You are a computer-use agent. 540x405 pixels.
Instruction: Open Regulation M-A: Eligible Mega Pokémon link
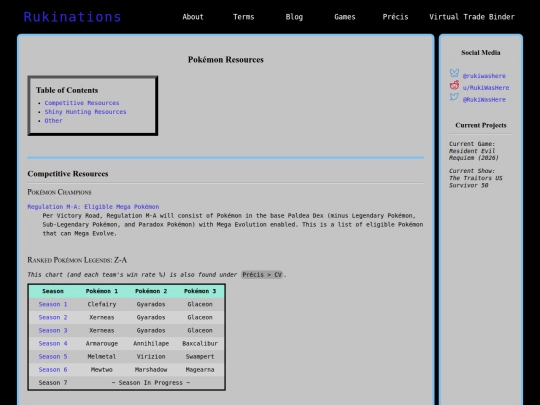click(x=93, y=207)
